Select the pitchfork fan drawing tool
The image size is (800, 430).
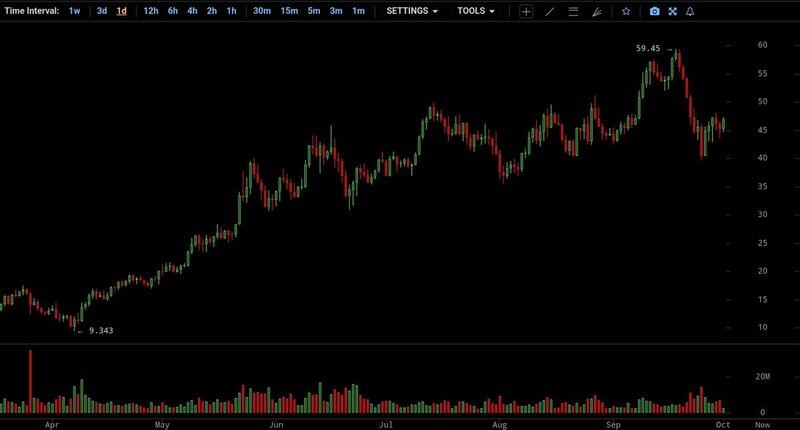pos(597,11)
